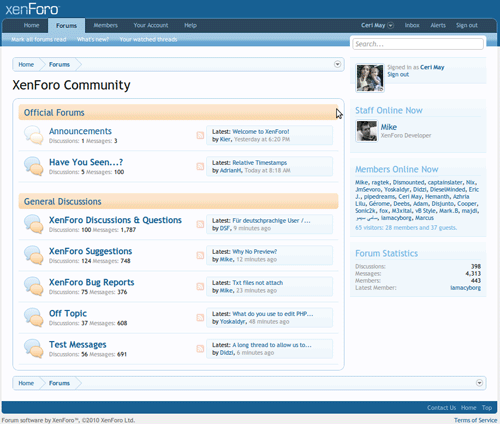Open the Your Account tab
Screen dimensions: 500x424
[151, 25]
